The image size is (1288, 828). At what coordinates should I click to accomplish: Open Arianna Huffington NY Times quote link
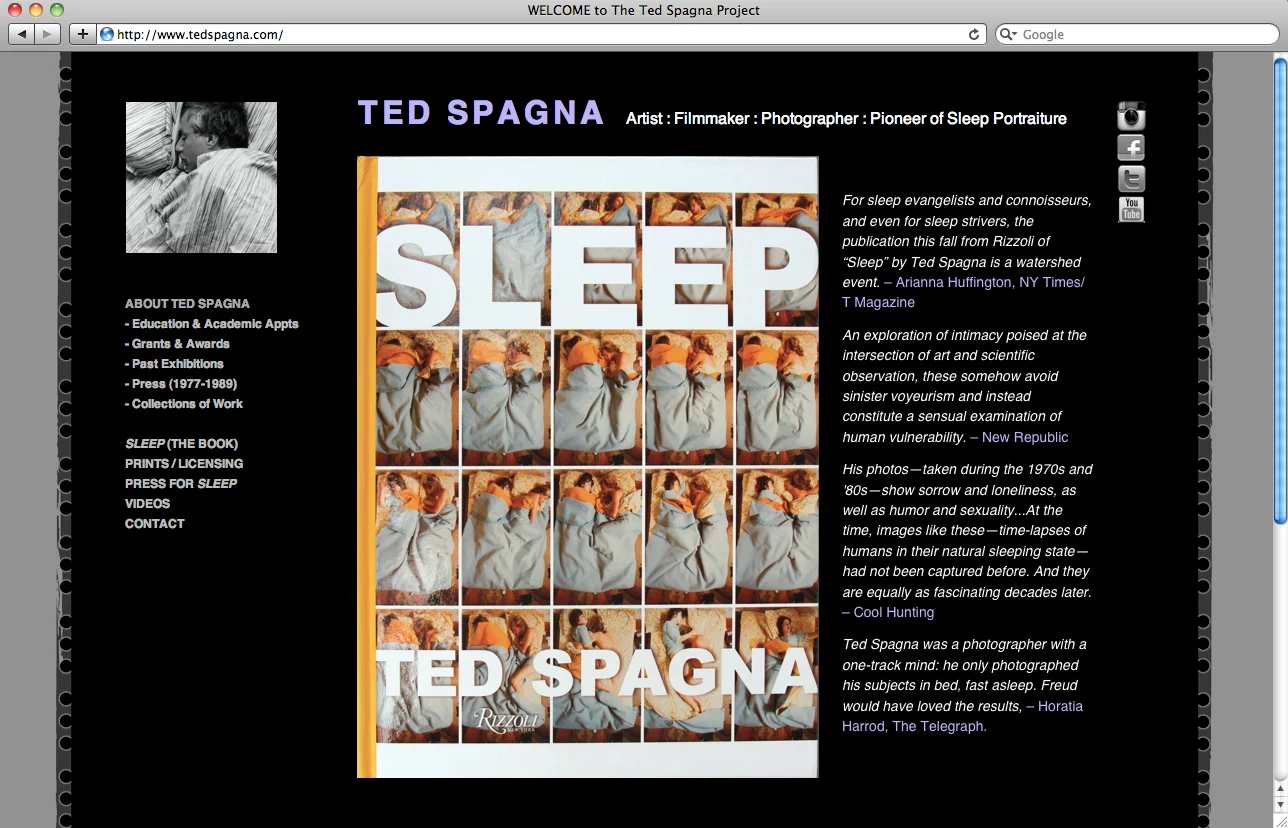(x=963, y=292)
